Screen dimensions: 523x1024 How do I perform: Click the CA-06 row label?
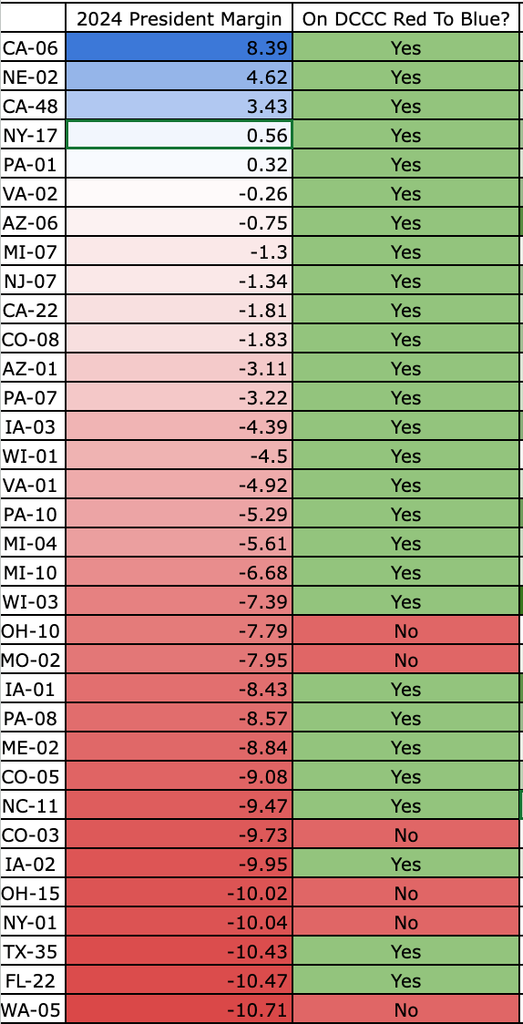tap(33, 48)
